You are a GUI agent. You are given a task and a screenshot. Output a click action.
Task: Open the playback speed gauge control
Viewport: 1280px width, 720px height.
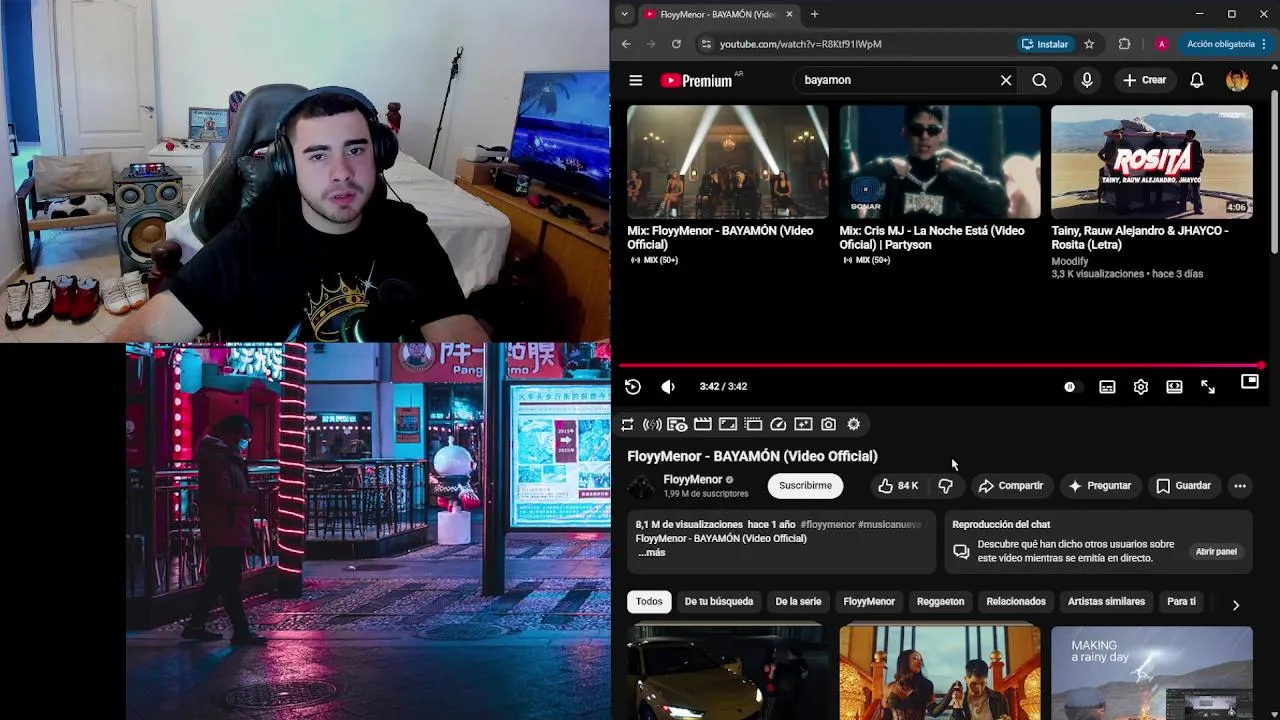pos(778,425)
